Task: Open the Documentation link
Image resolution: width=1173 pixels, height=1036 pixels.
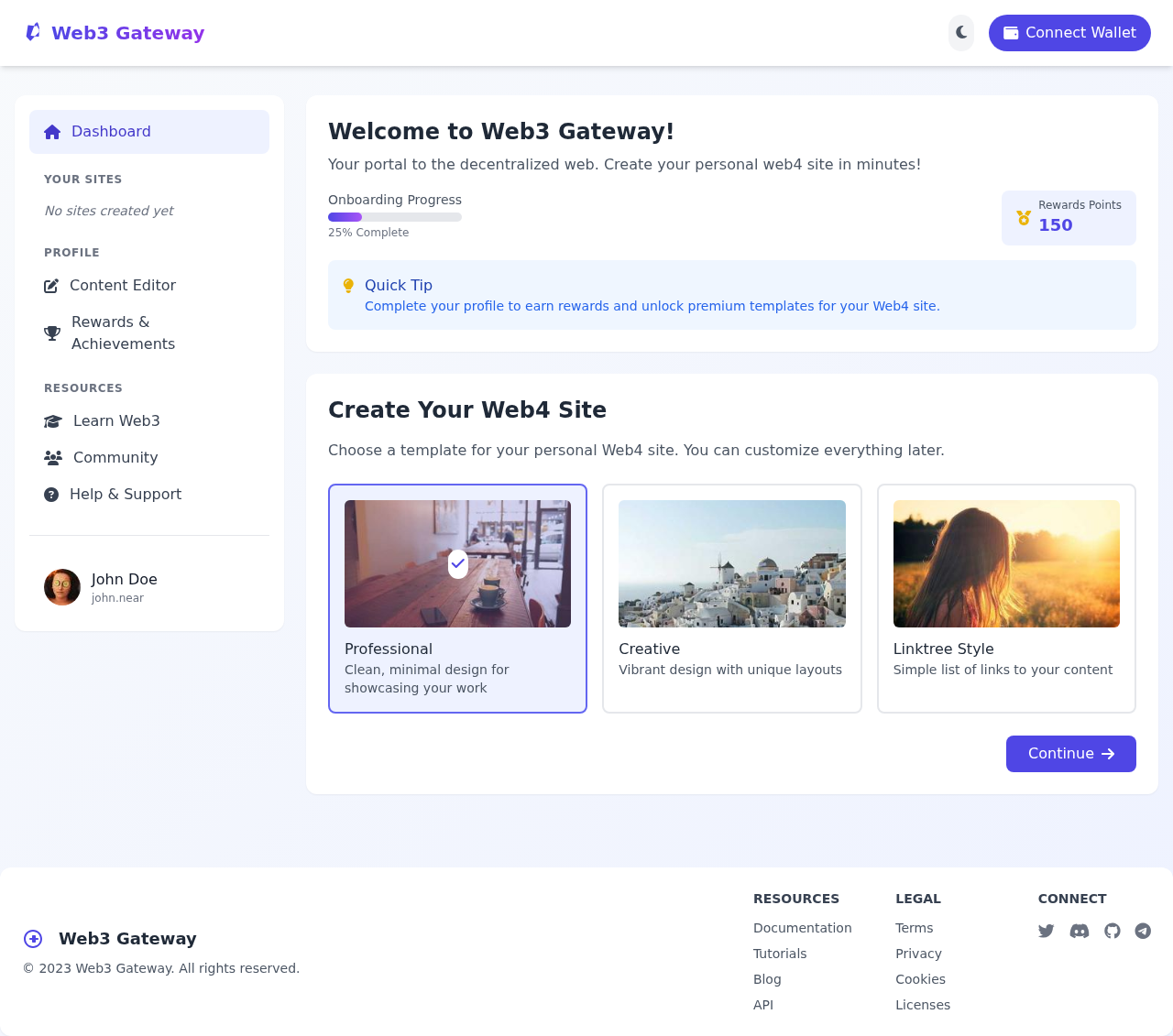Action: (x=802, y=928)
